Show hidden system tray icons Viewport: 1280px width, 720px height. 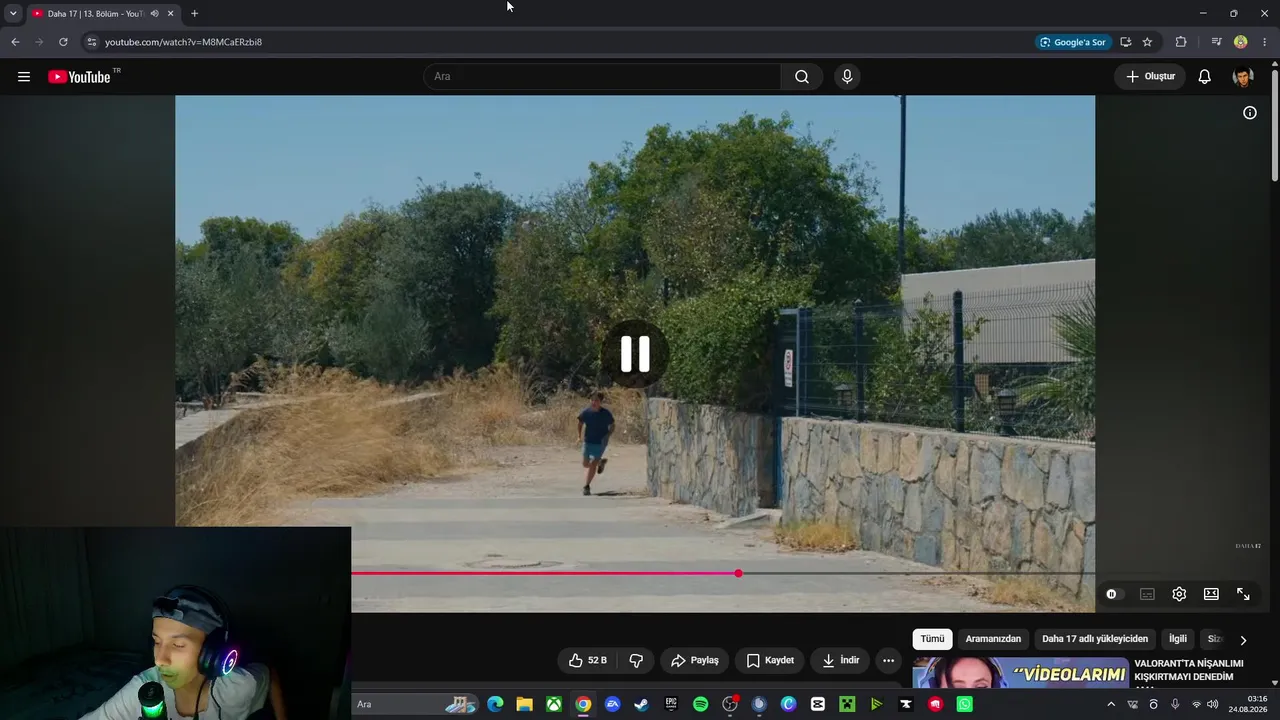point(1111,704)
